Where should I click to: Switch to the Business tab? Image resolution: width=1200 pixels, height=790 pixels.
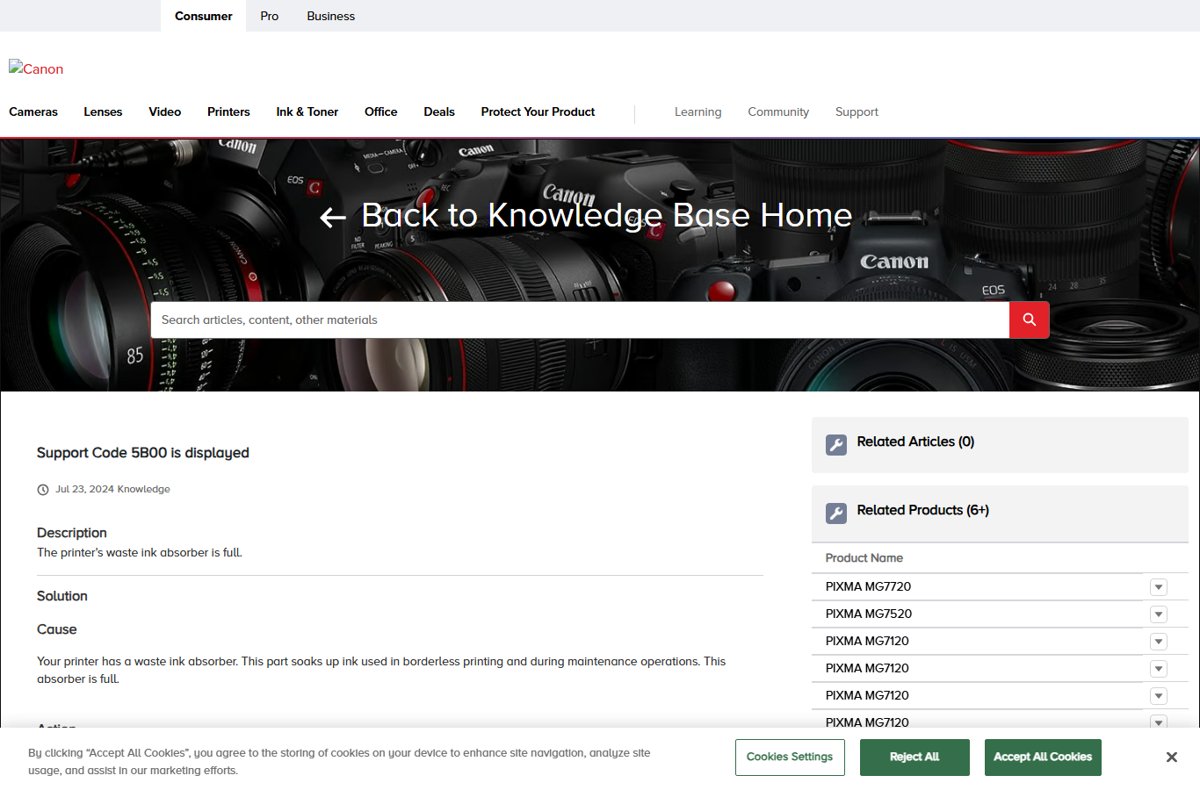coord(331,16)
